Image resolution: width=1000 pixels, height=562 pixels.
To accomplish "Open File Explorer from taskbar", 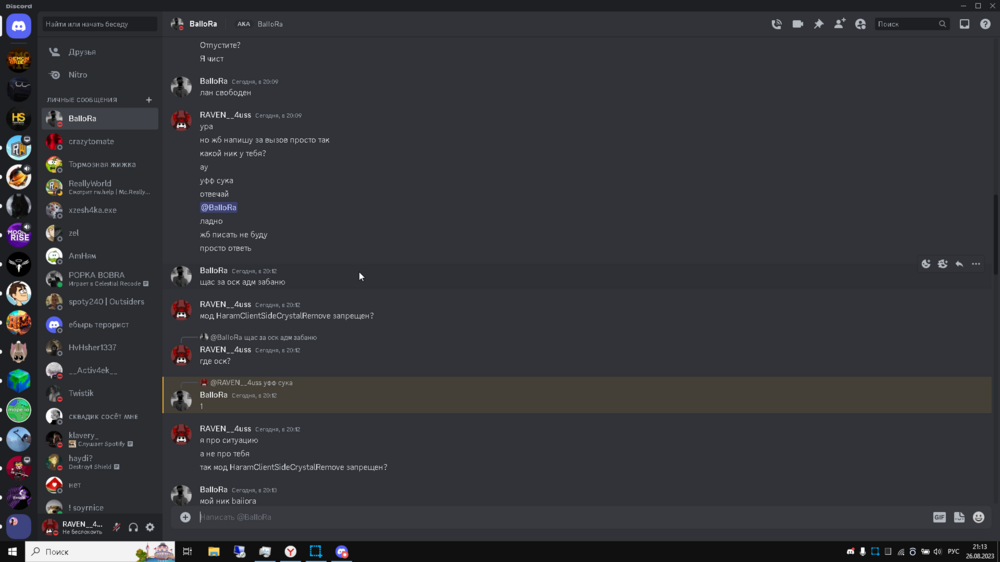I will (214, 552).
